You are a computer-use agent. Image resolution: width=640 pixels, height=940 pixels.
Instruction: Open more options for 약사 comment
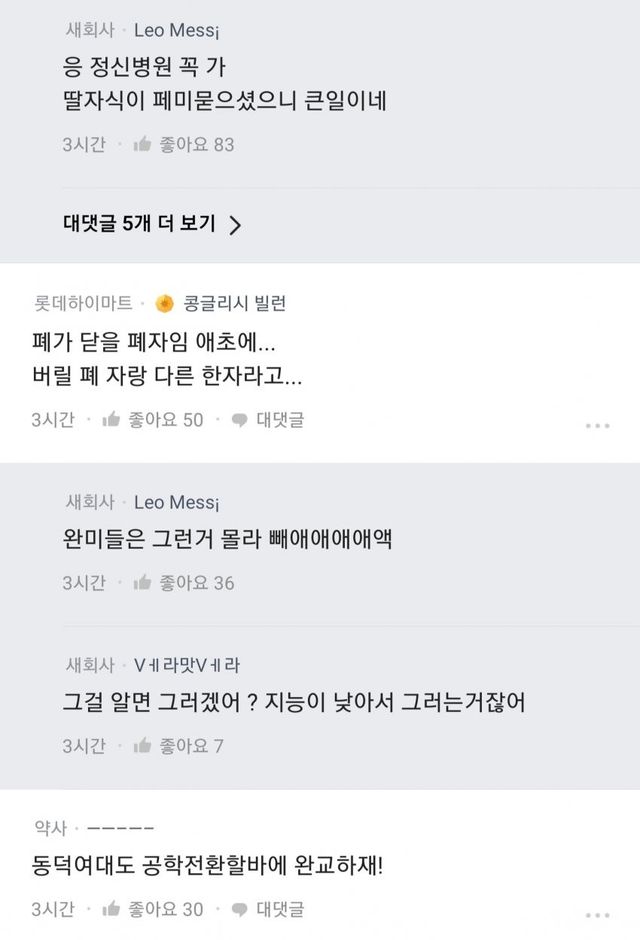[597, 916]
